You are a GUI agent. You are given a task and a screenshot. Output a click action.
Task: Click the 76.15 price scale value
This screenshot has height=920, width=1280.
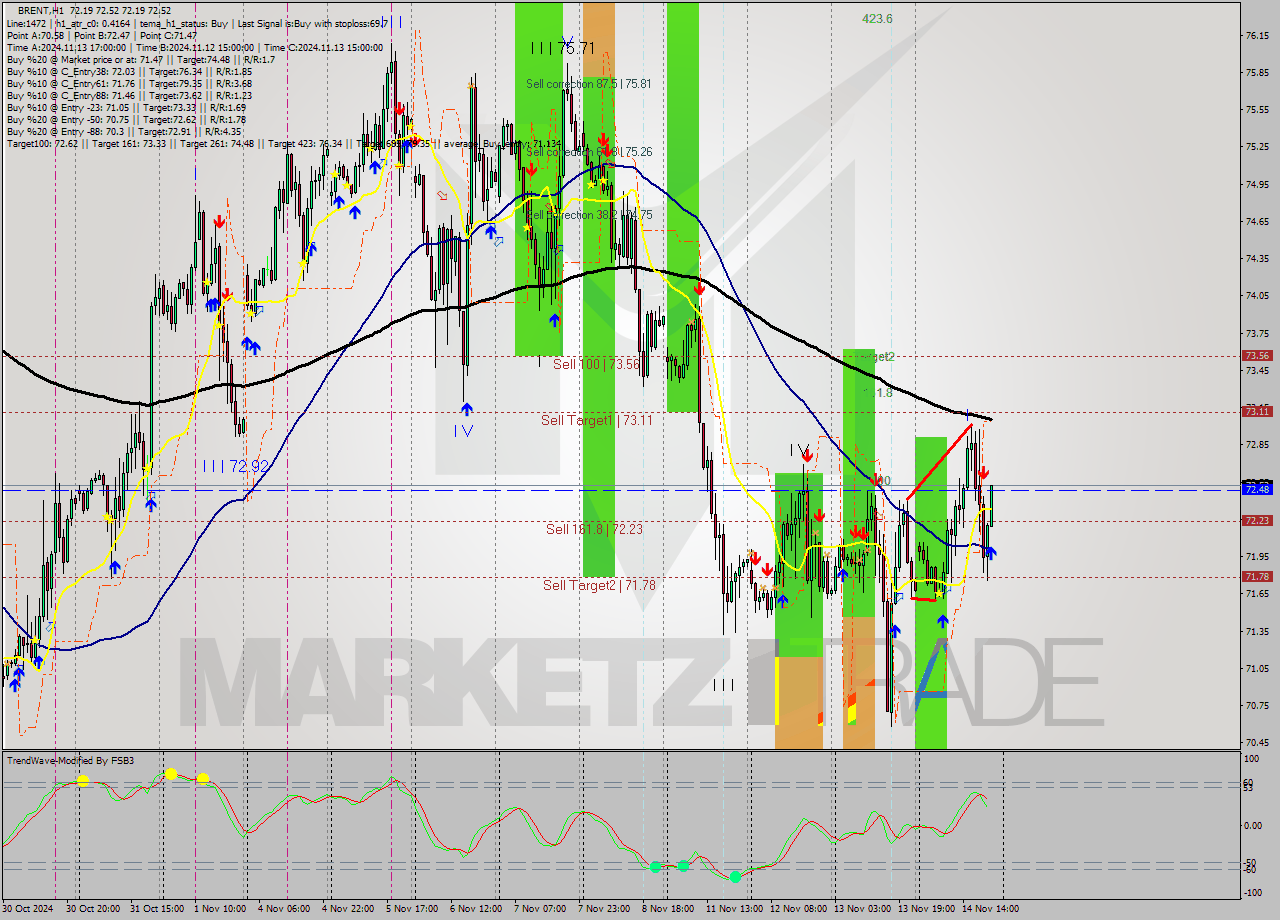(x=1257, y=36)
